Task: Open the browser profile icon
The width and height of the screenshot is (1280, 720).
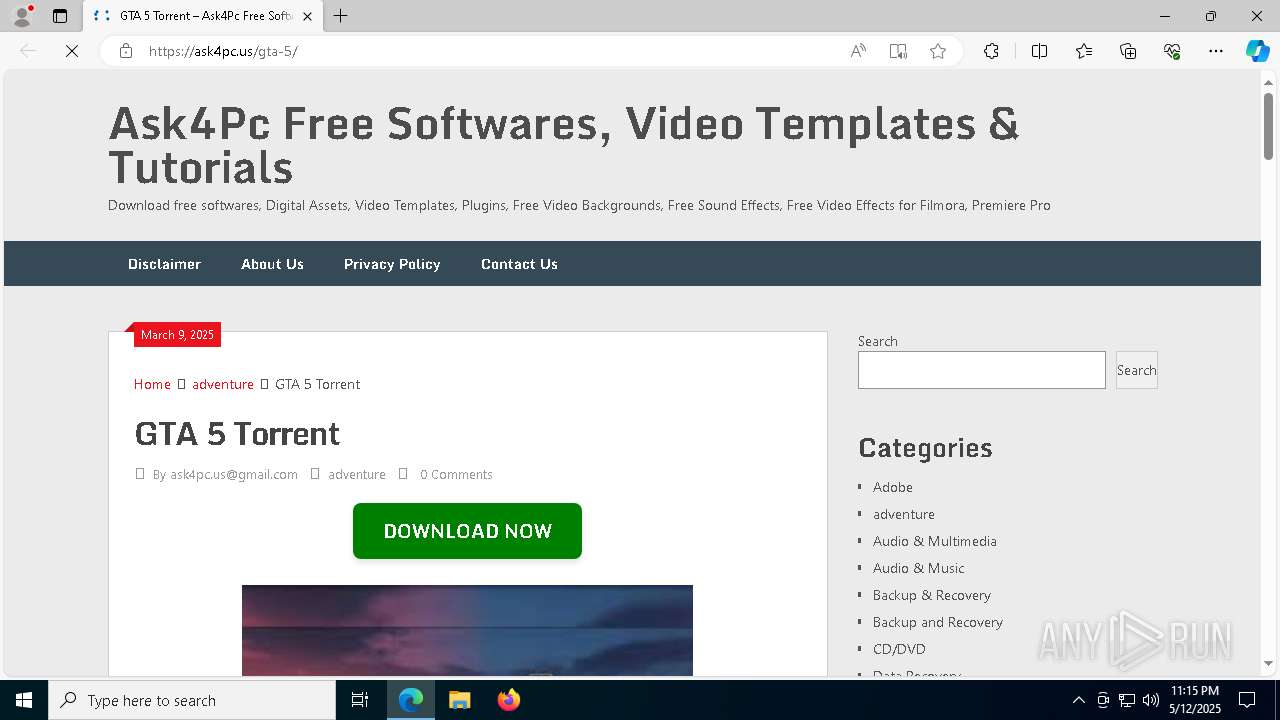Action: [x=22, y=16]
